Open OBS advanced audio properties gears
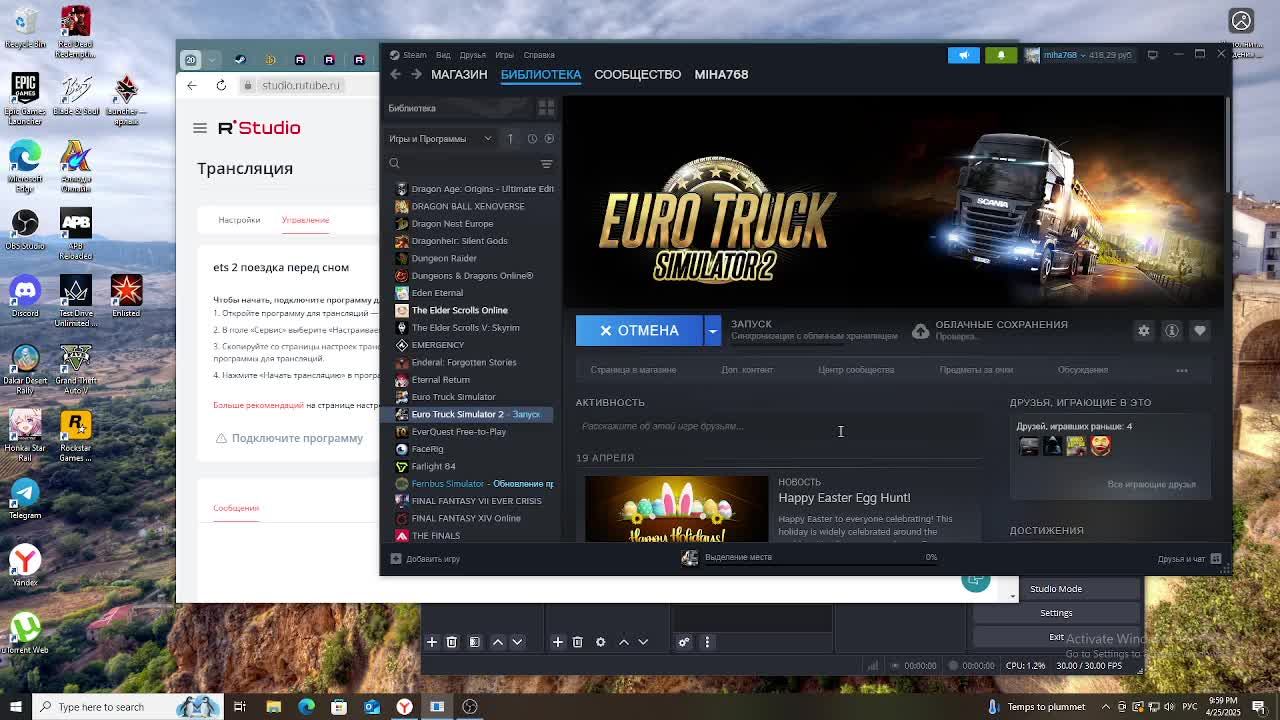 684,642
